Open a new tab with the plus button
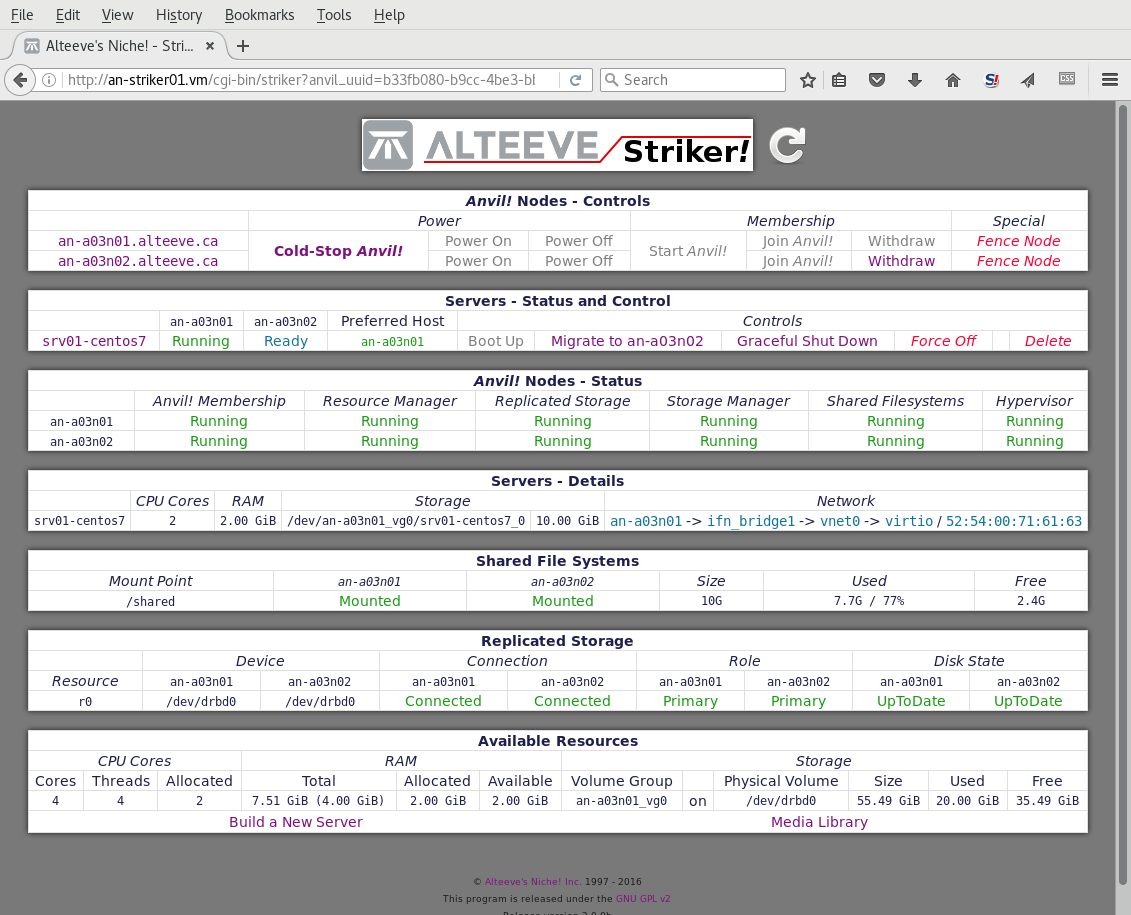This screenshot has height=915, width=1131. tap(243, 46)
